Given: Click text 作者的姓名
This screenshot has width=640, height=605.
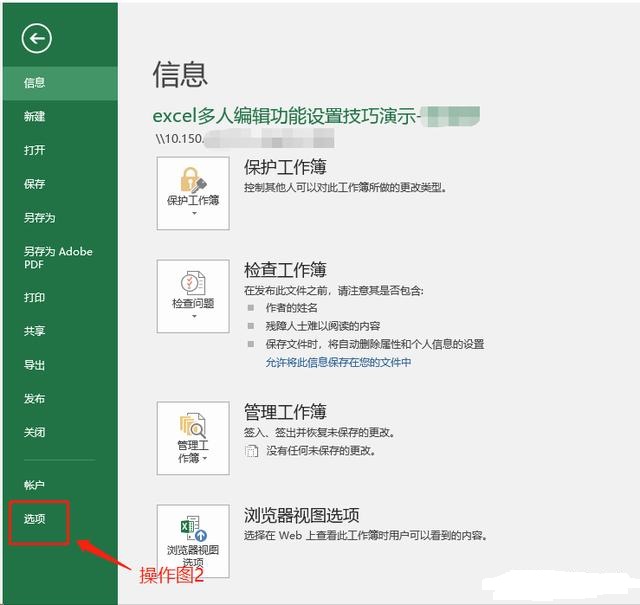Looking at the screenshot, I should tap(291, 308).
